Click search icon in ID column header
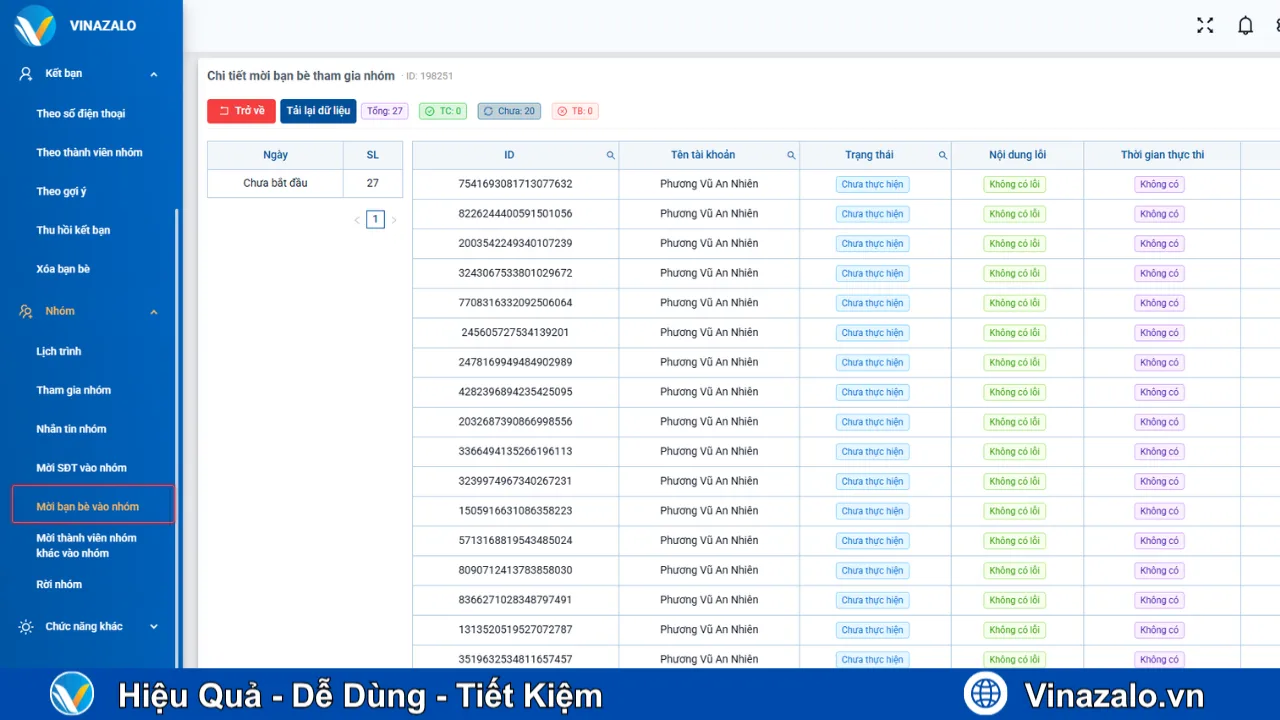This screenshot has width=1280, height=720. pyautogui.click(x=610, y=156)
